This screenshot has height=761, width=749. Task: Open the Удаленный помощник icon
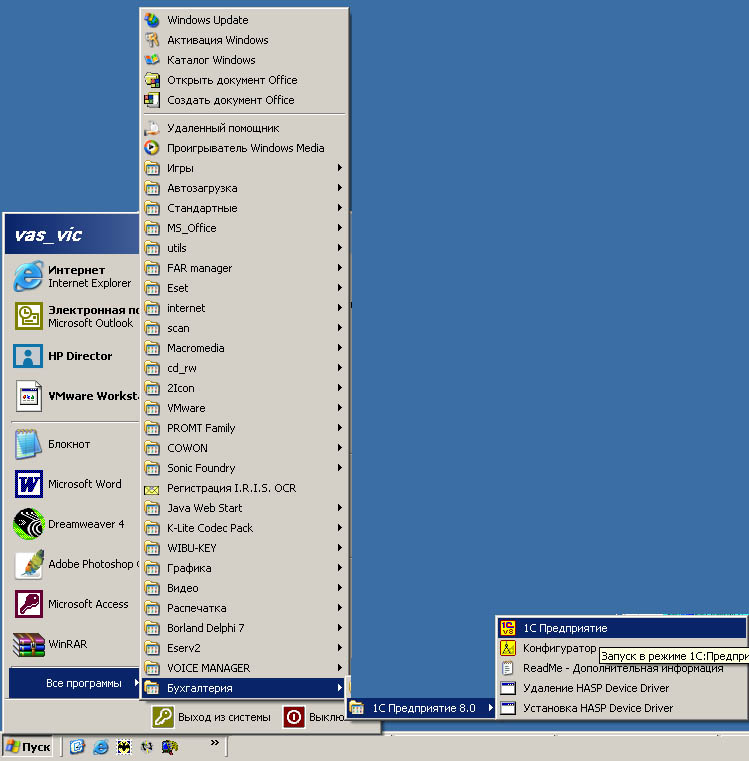tap(152, 128)
